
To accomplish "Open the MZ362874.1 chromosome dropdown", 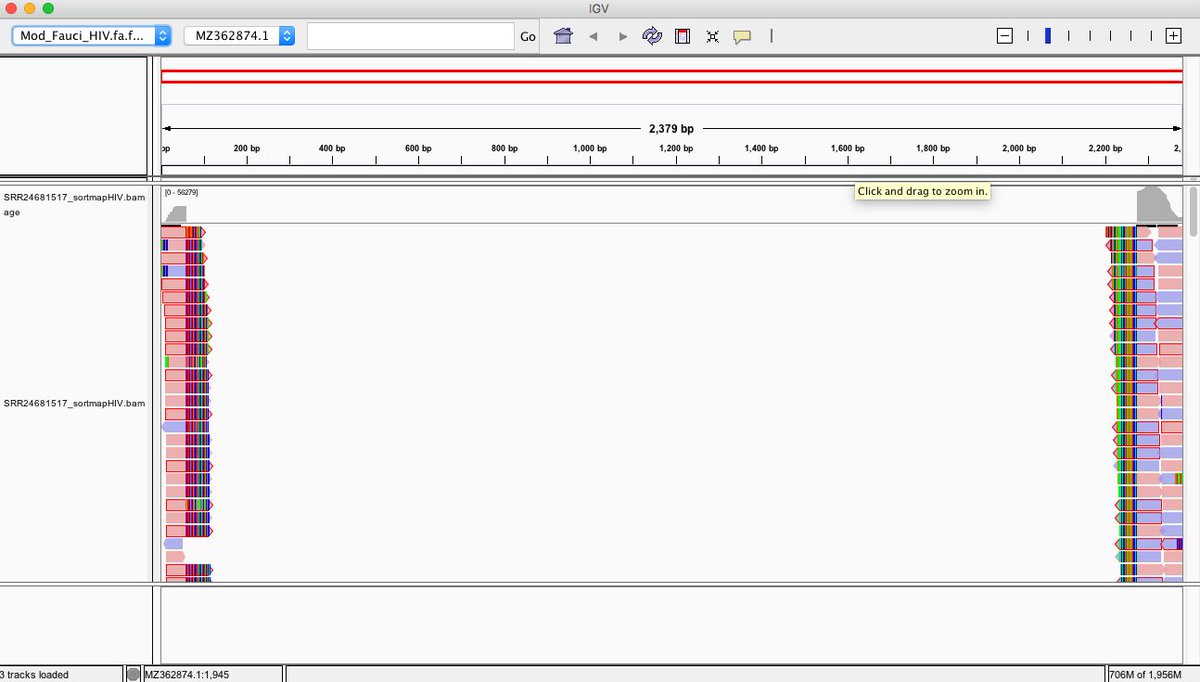I will (239, 36).
